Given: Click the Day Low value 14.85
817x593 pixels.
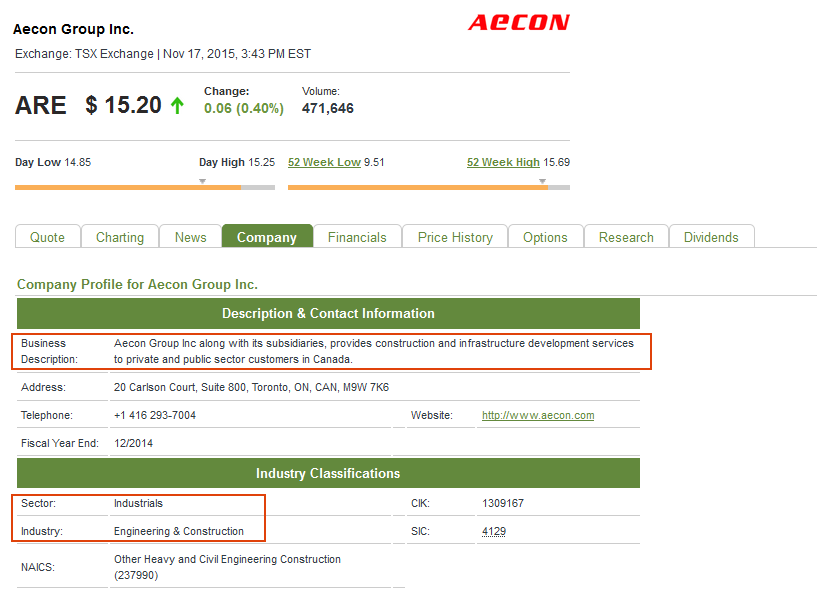Looking at the screenshot, I should [78, 162].
